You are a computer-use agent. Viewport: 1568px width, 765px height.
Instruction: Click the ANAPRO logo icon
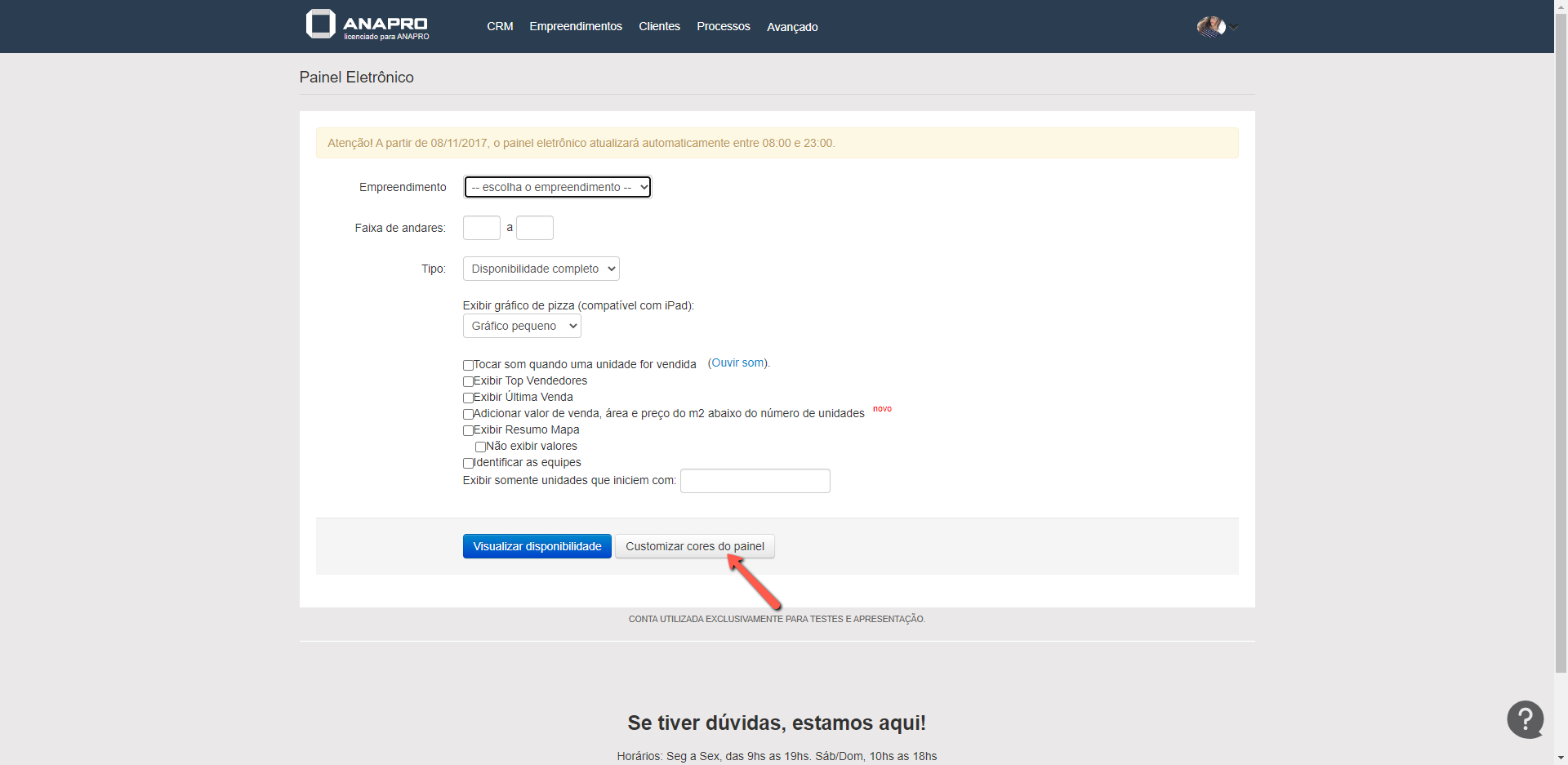[x=321, y=24]
